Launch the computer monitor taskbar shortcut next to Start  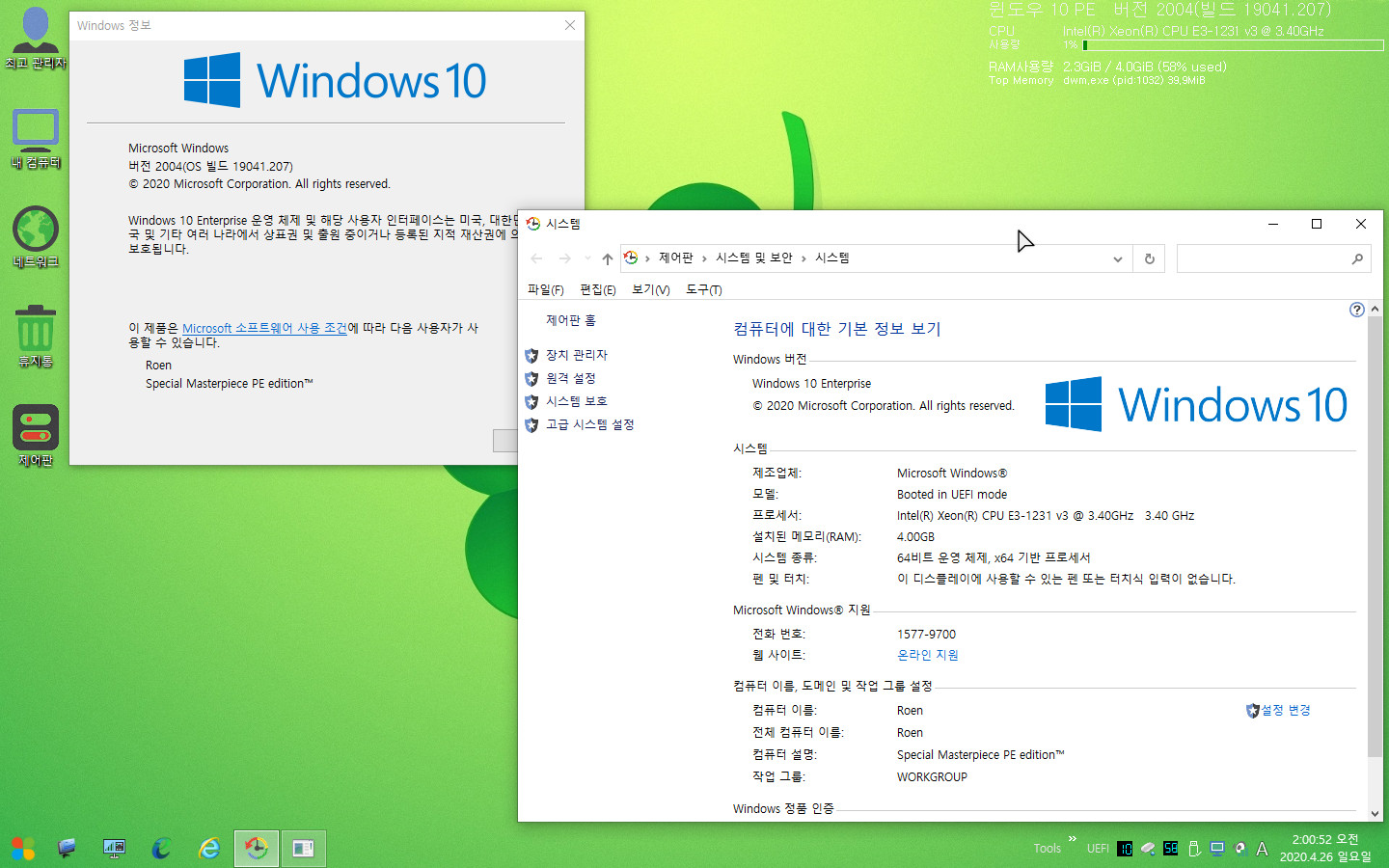[x=67, y=849]
